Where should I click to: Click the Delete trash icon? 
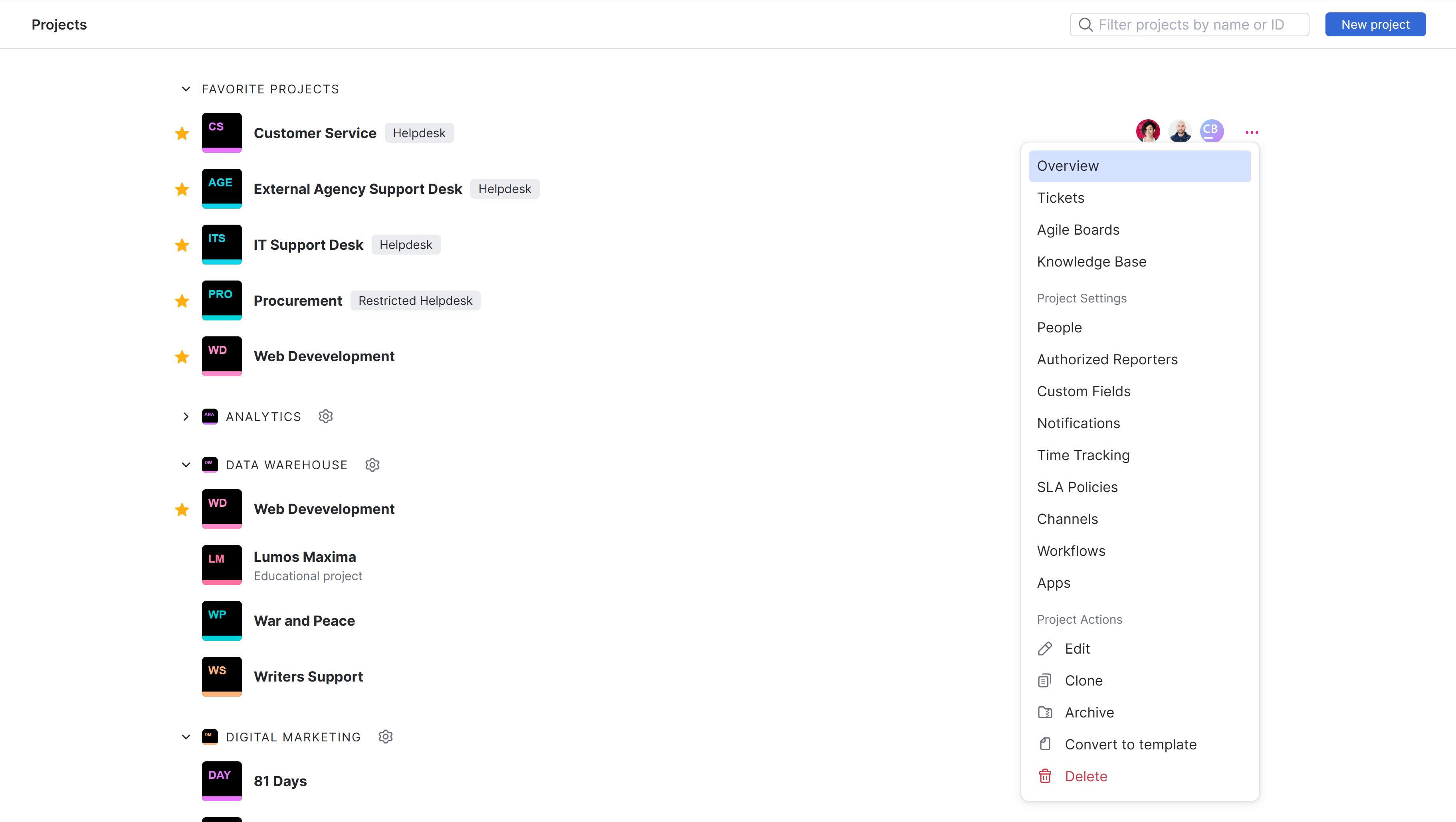1045,776
